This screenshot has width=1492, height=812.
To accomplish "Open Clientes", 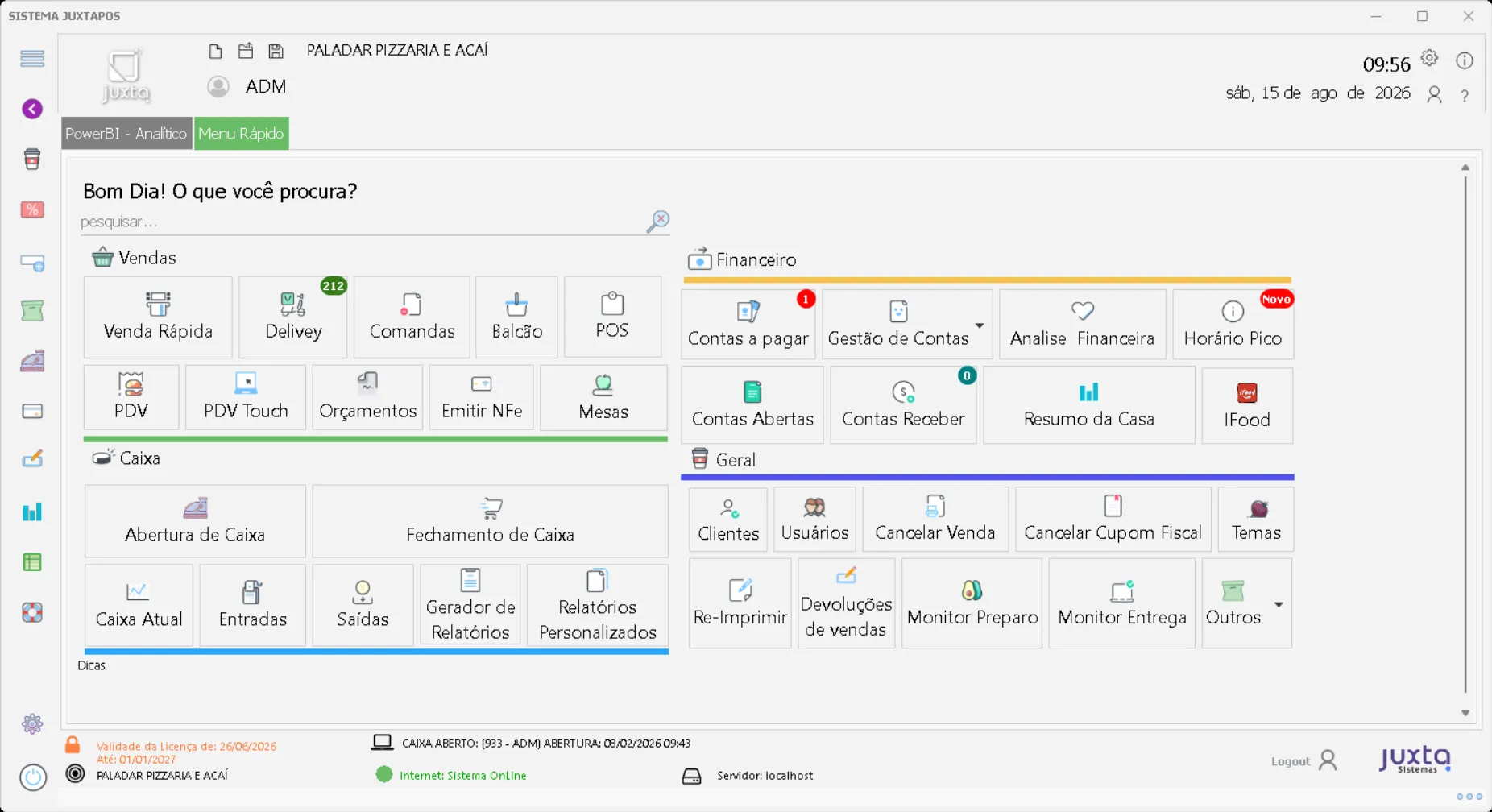I will [x=728, y=520].
